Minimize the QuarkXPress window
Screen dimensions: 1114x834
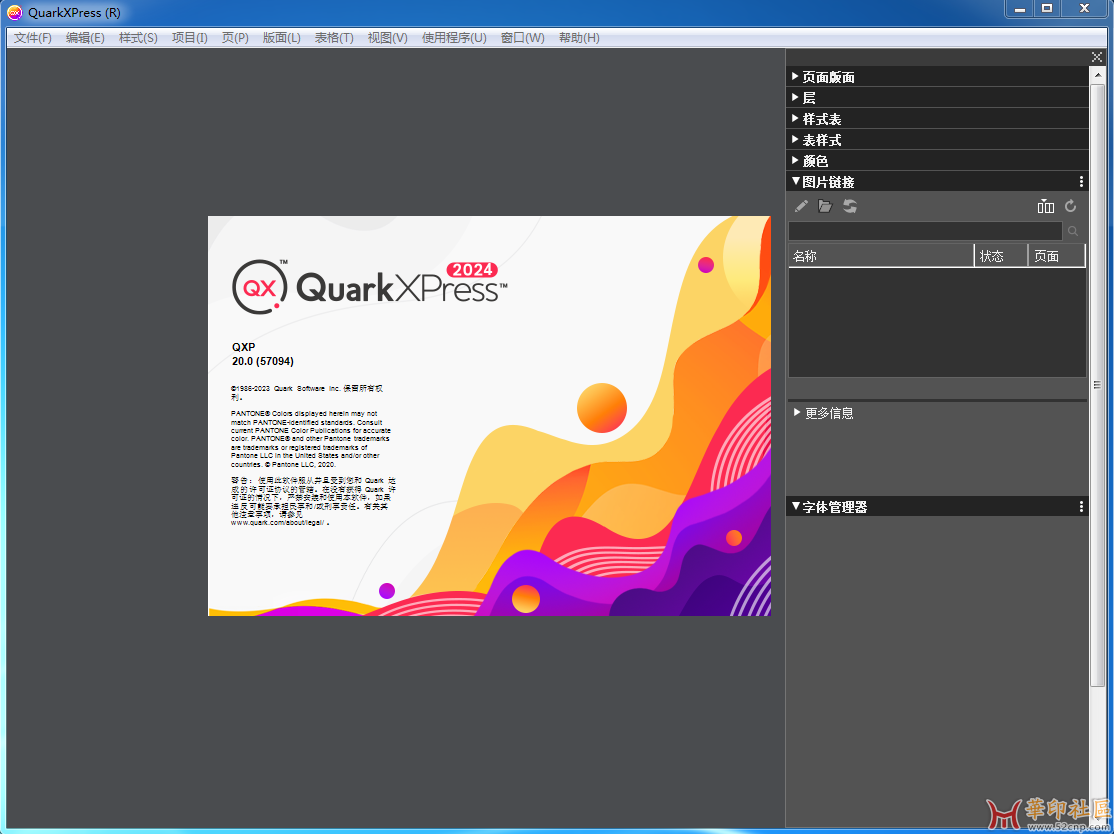(x=1020, y=9)
